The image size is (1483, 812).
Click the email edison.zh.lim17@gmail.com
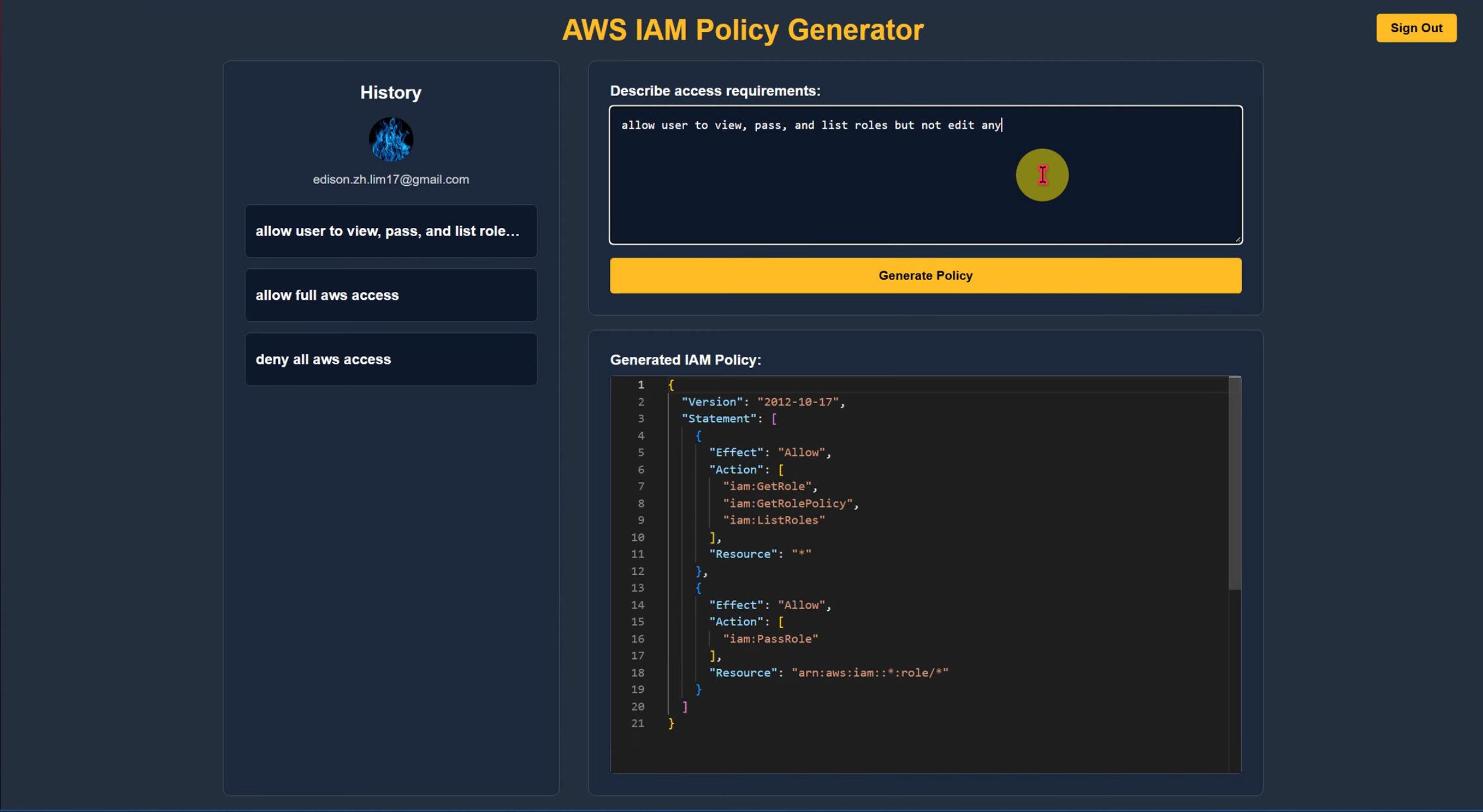[x=391, y=179]
